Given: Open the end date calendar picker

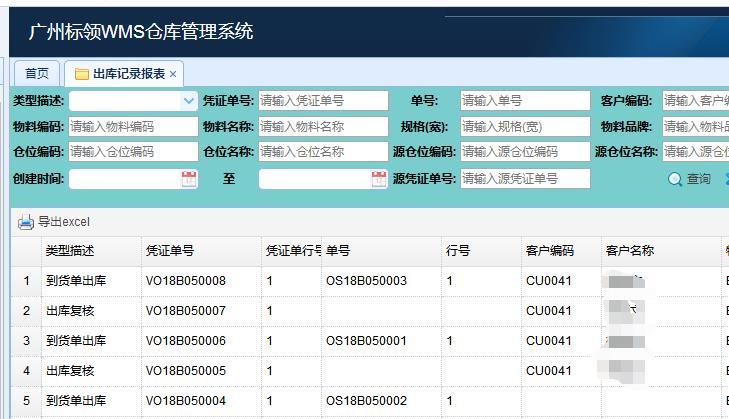Looking at the screenshot, I should click(379, 179).
